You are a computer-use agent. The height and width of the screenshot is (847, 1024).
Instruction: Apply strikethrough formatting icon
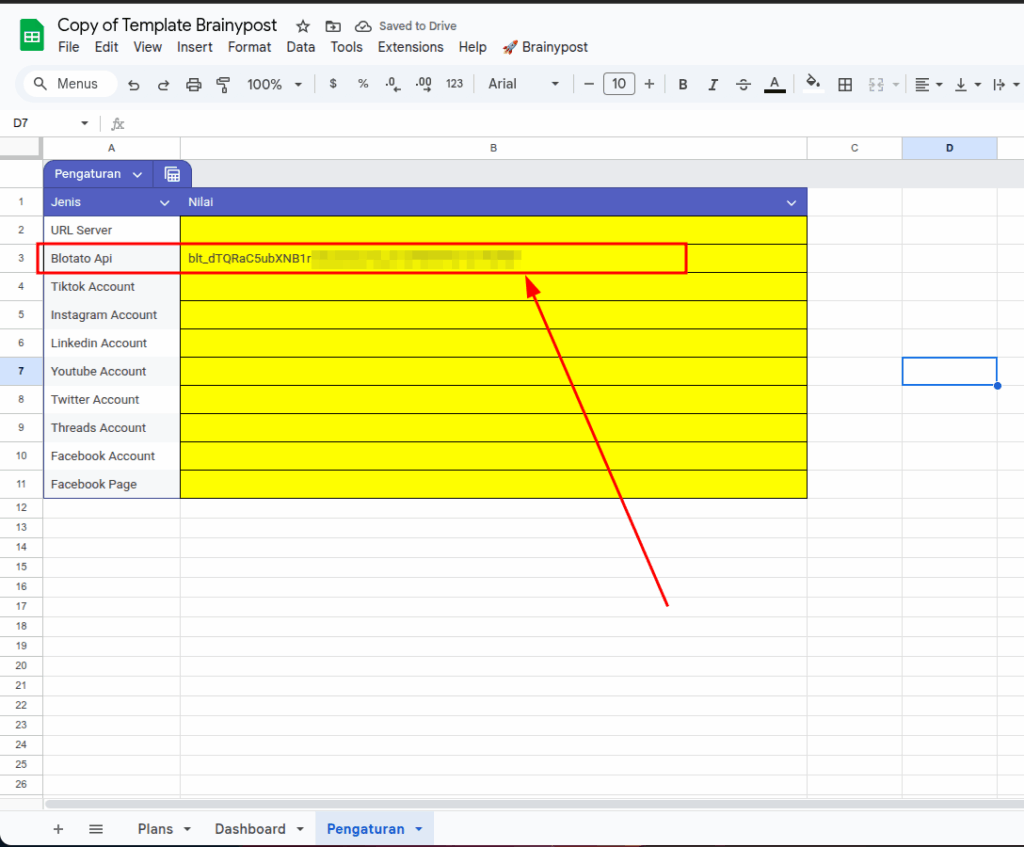click(x=743, y=85)
